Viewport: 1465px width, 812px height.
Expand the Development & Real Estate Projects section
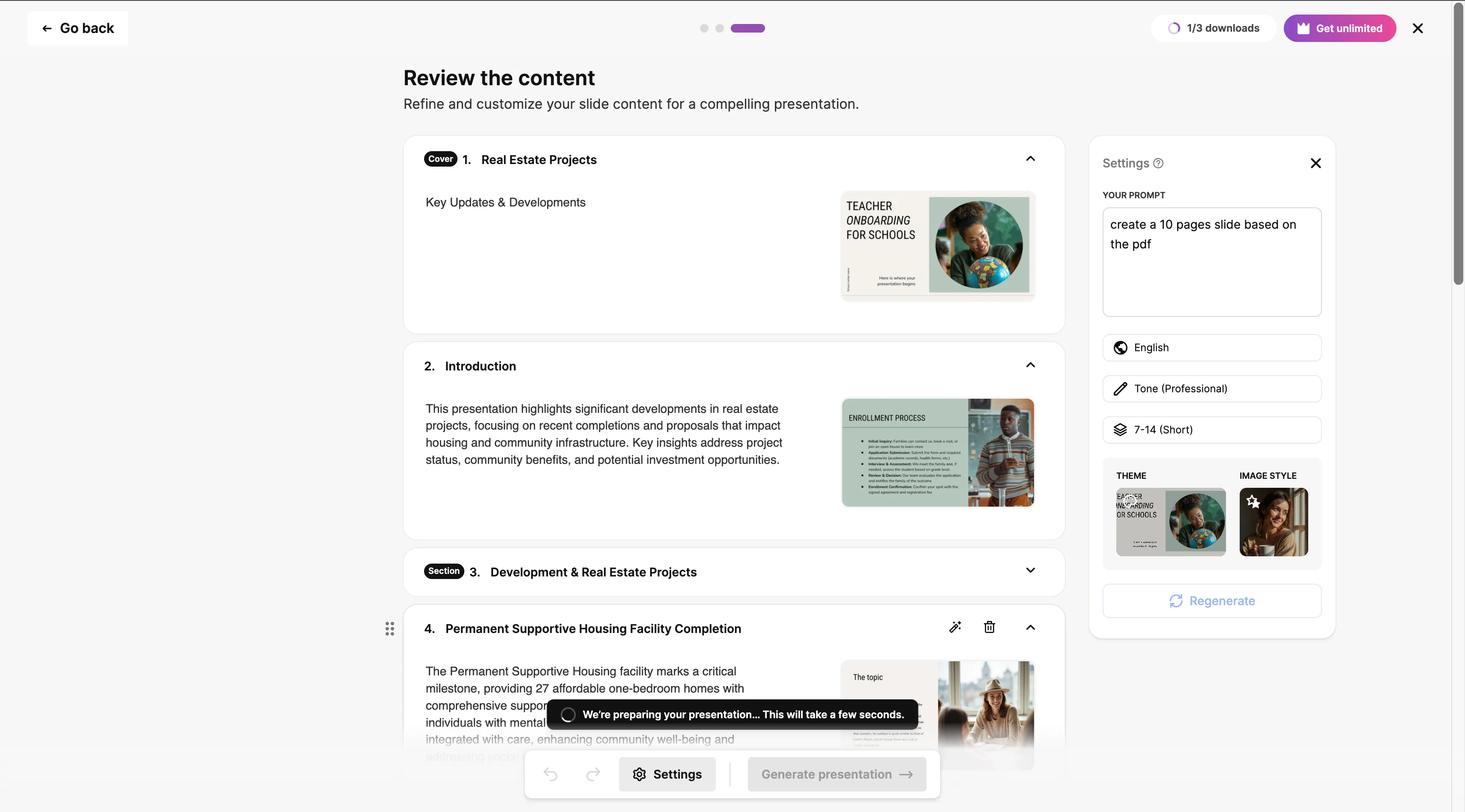click(x=1030, y=570)
